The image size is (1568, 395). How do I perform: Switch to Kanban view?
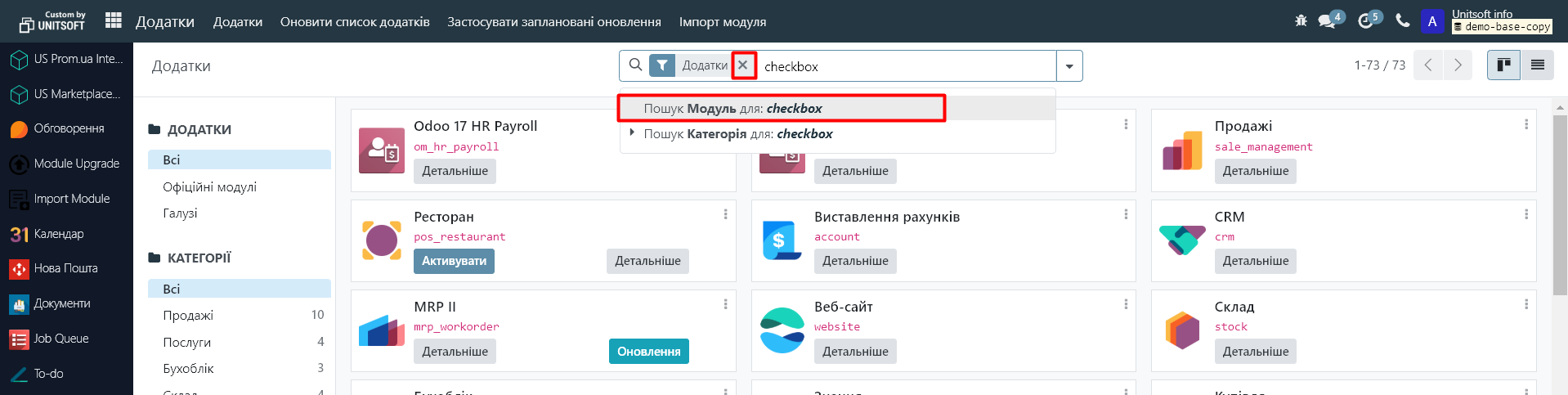(x=1503, y=65)
